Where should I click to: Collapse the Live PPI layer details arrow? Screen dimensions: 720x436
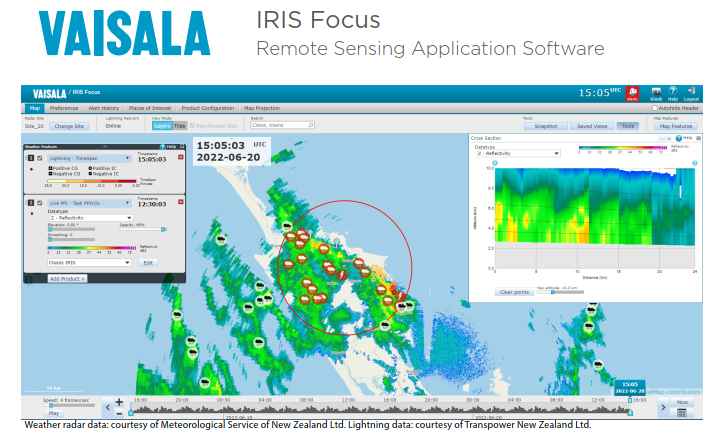pos(32,214)
